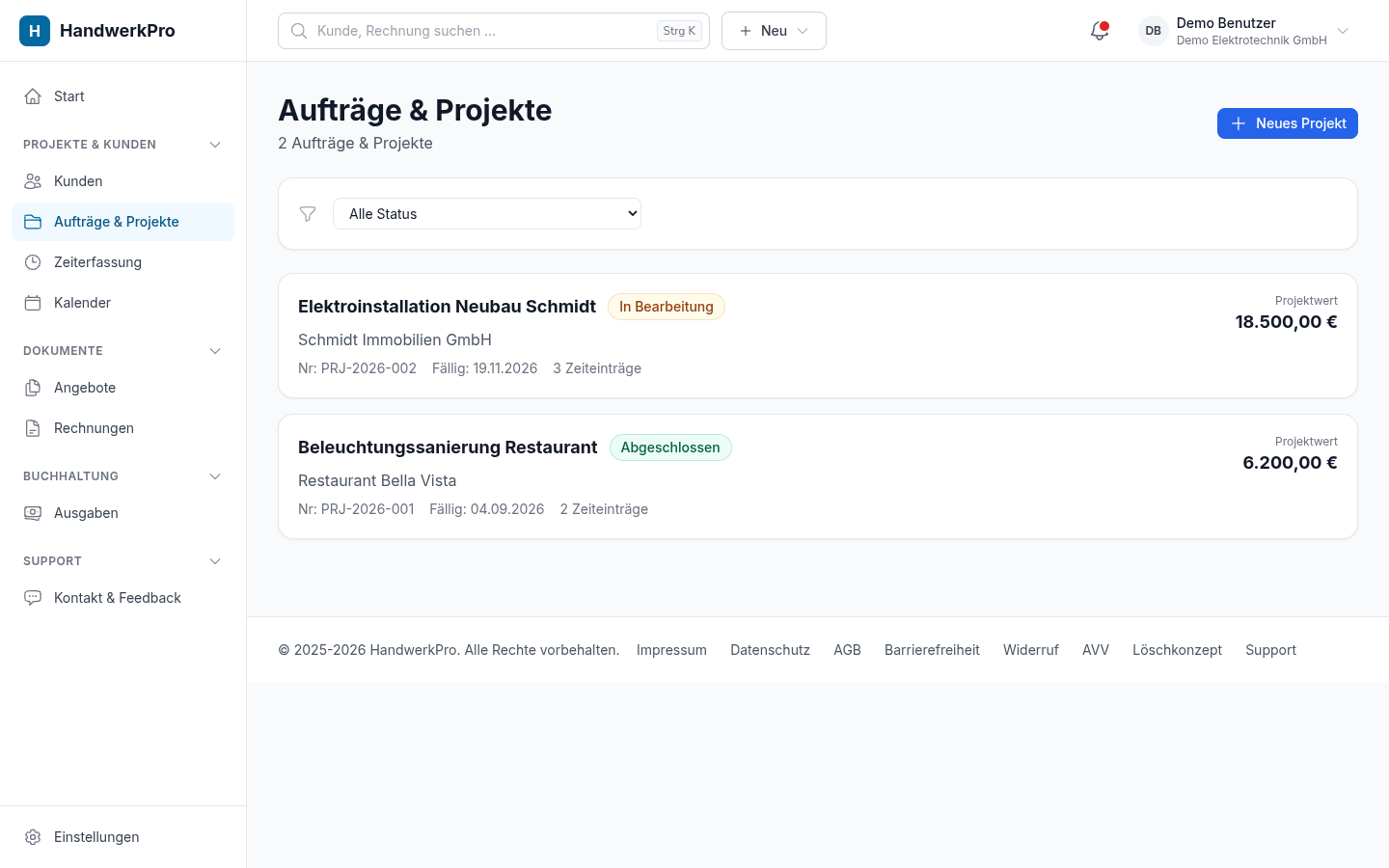Open the Widerruf footer link

click(x=1031, y=650)
